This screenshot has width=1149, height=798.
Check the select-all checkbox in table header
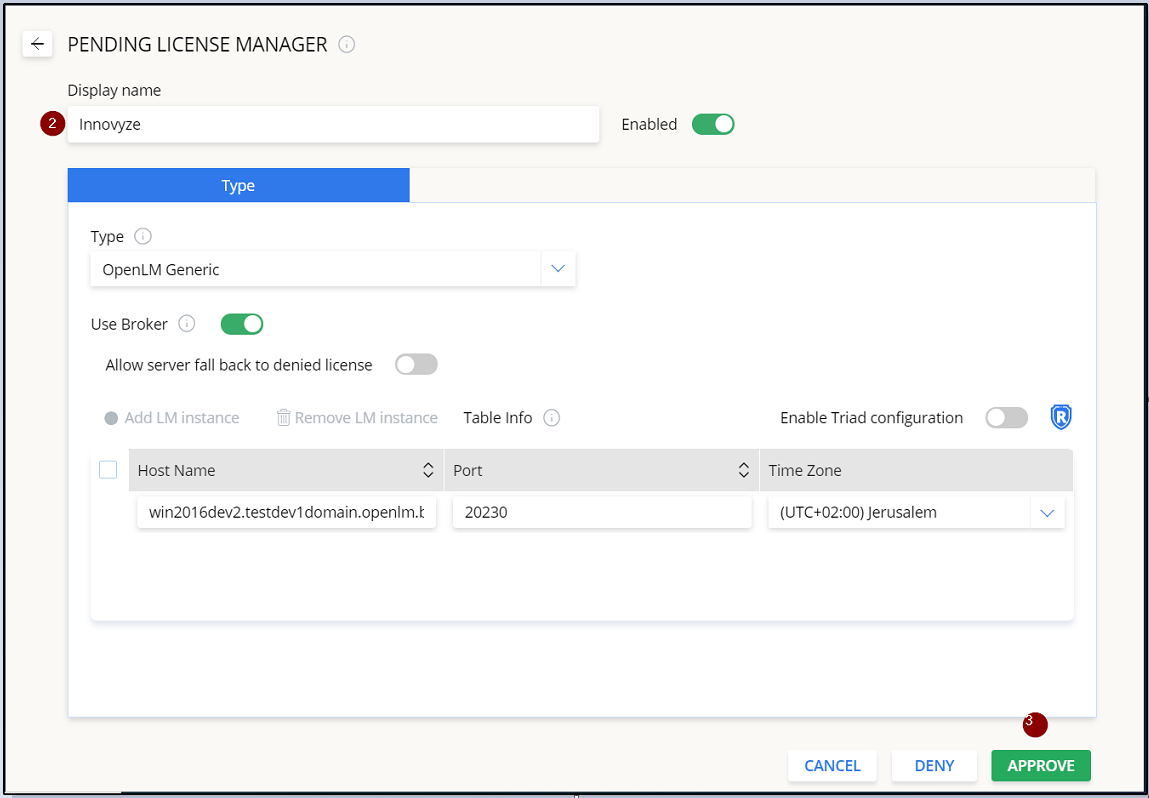108,470
